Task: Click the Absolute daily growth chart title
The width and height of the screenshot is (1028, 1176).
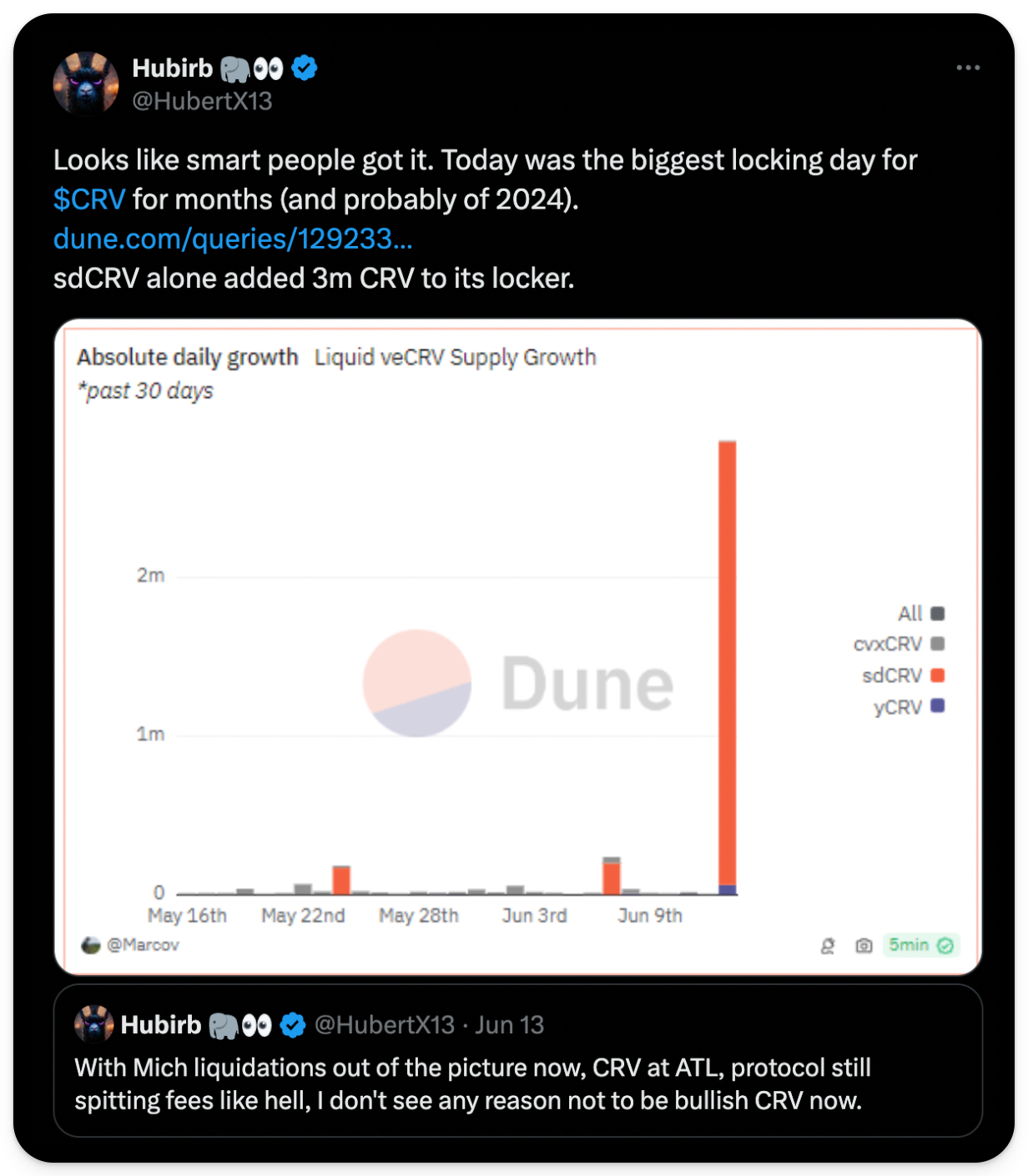Action: coord(188,357)
